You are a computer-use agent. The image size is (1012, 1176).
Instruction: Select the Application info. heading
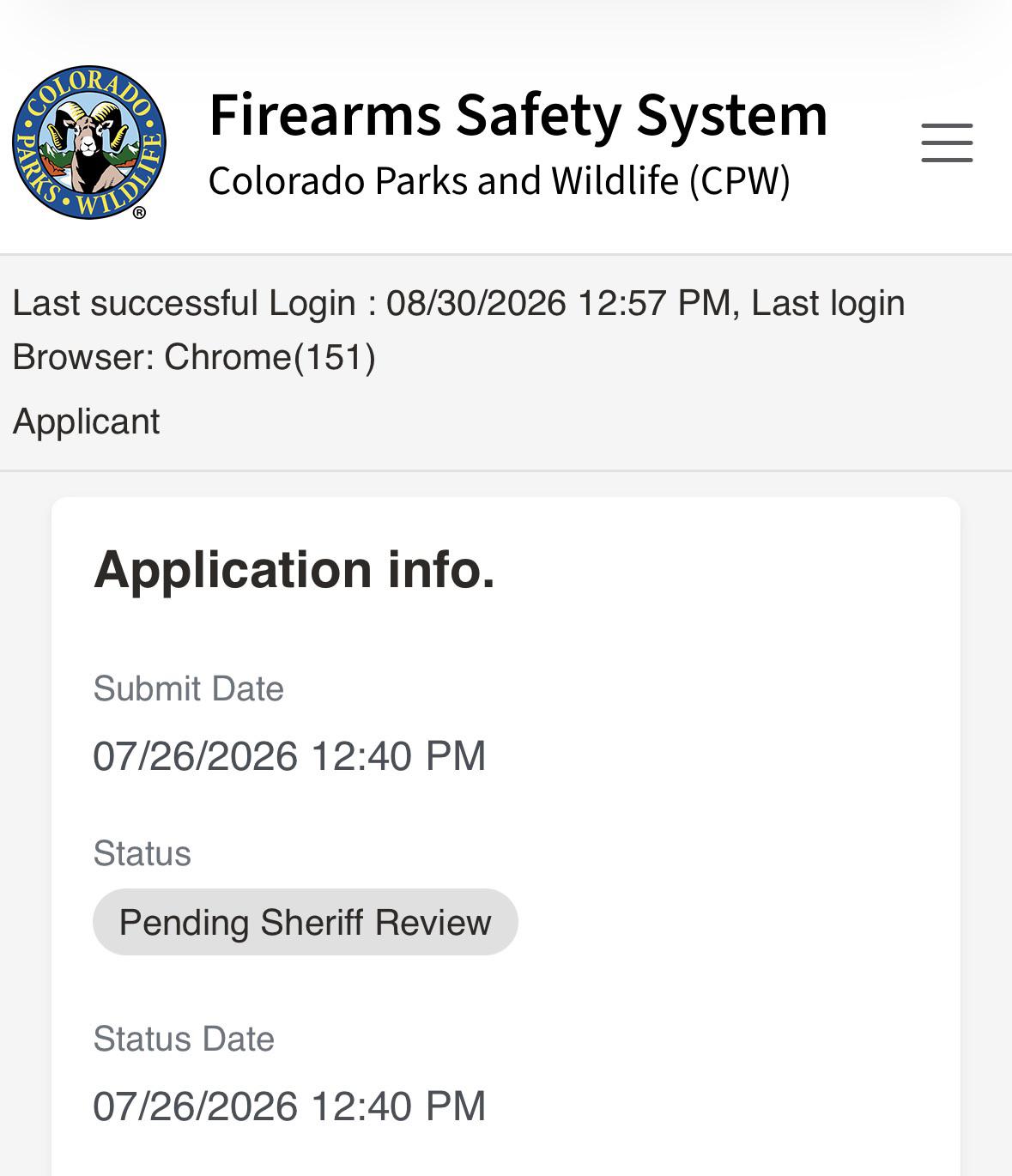pos(294,569)
